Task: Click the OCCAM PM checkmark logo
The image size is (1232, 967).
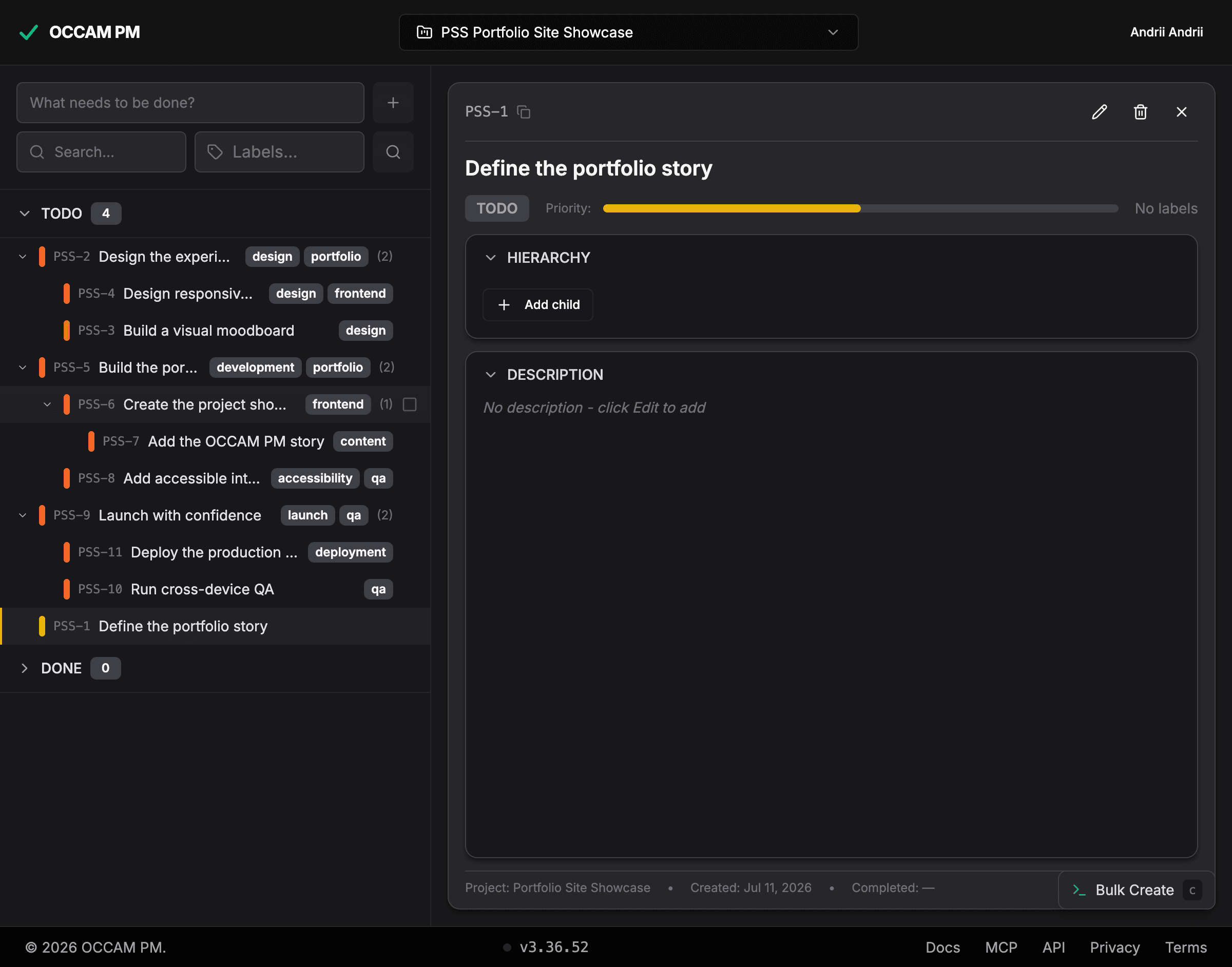Action: click(x=28, y=32)
